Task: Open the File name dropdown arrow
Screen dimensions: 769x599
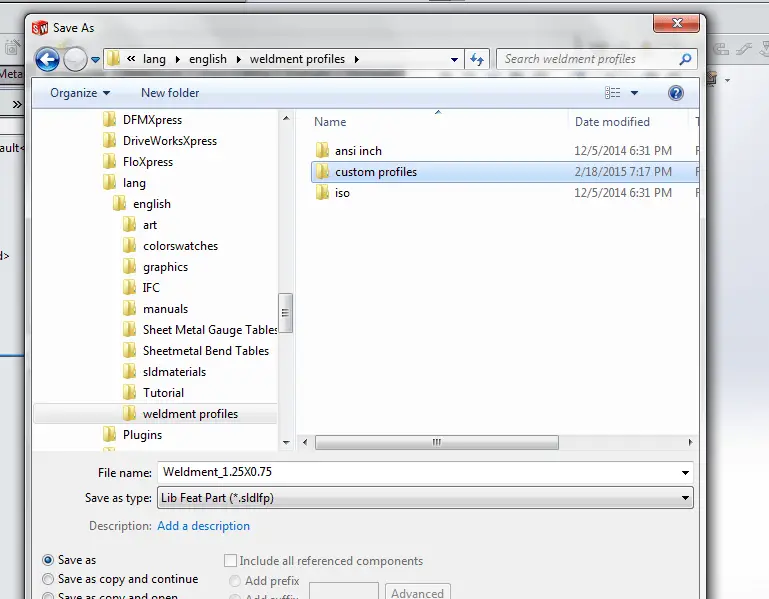Action: click(x=685, y=473)
